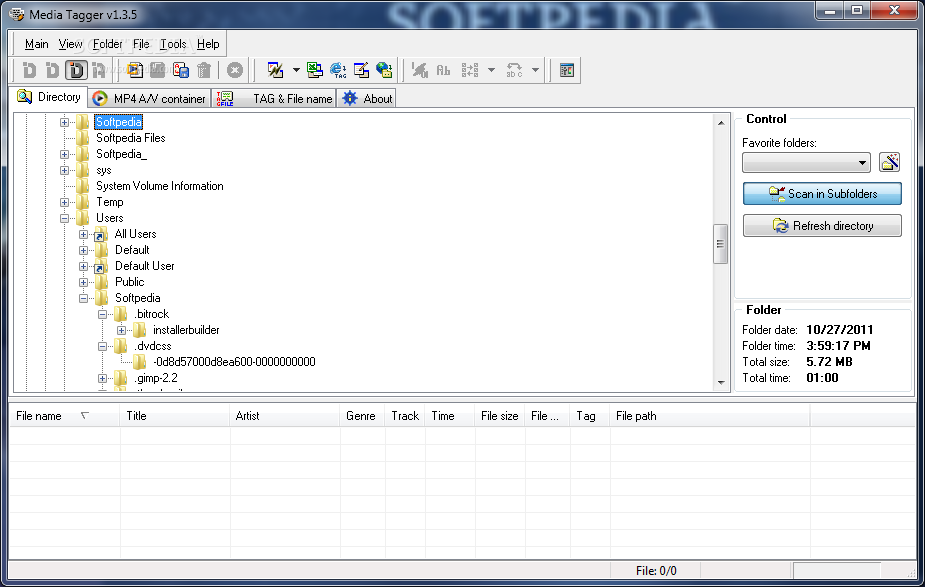Click the edit note with pencil icon
This screenshot has width=925, height=587.
[x=361, y=70]
